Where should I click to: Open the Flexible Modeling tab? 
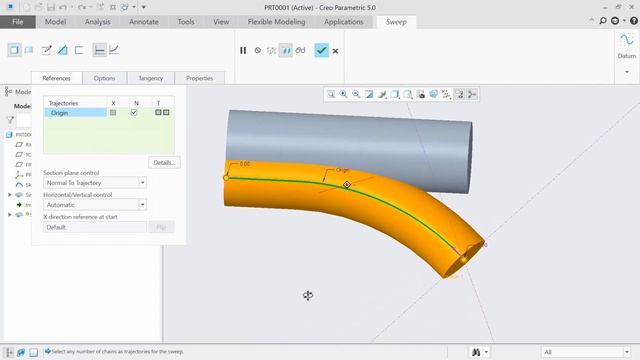pos(276,22)
